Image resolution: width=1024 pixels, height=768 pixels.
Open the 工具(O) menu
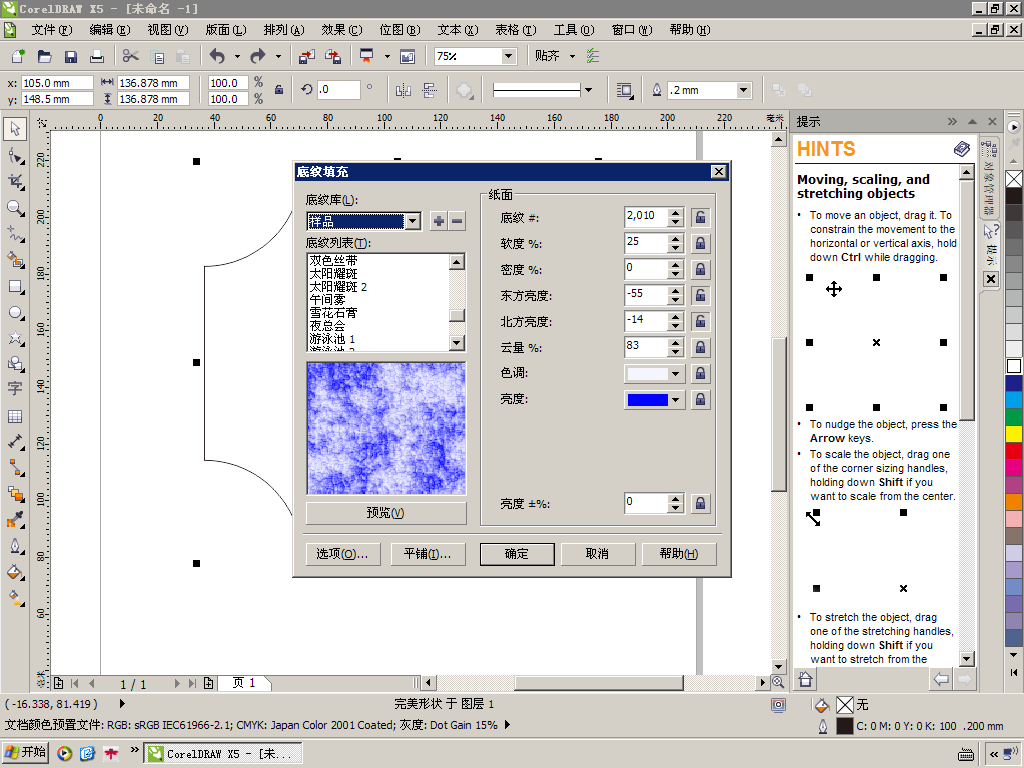point(573,30)
